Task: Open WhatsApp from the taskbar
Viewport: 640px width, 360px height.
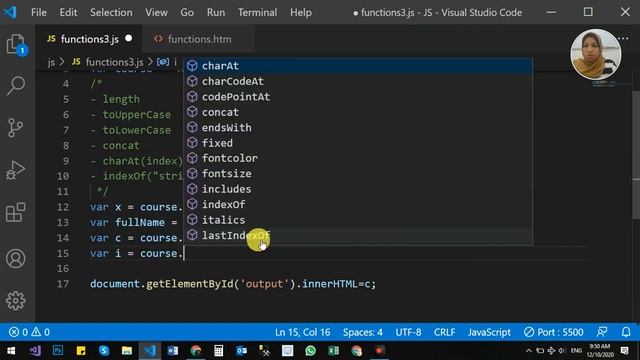Action: [310, 351]
